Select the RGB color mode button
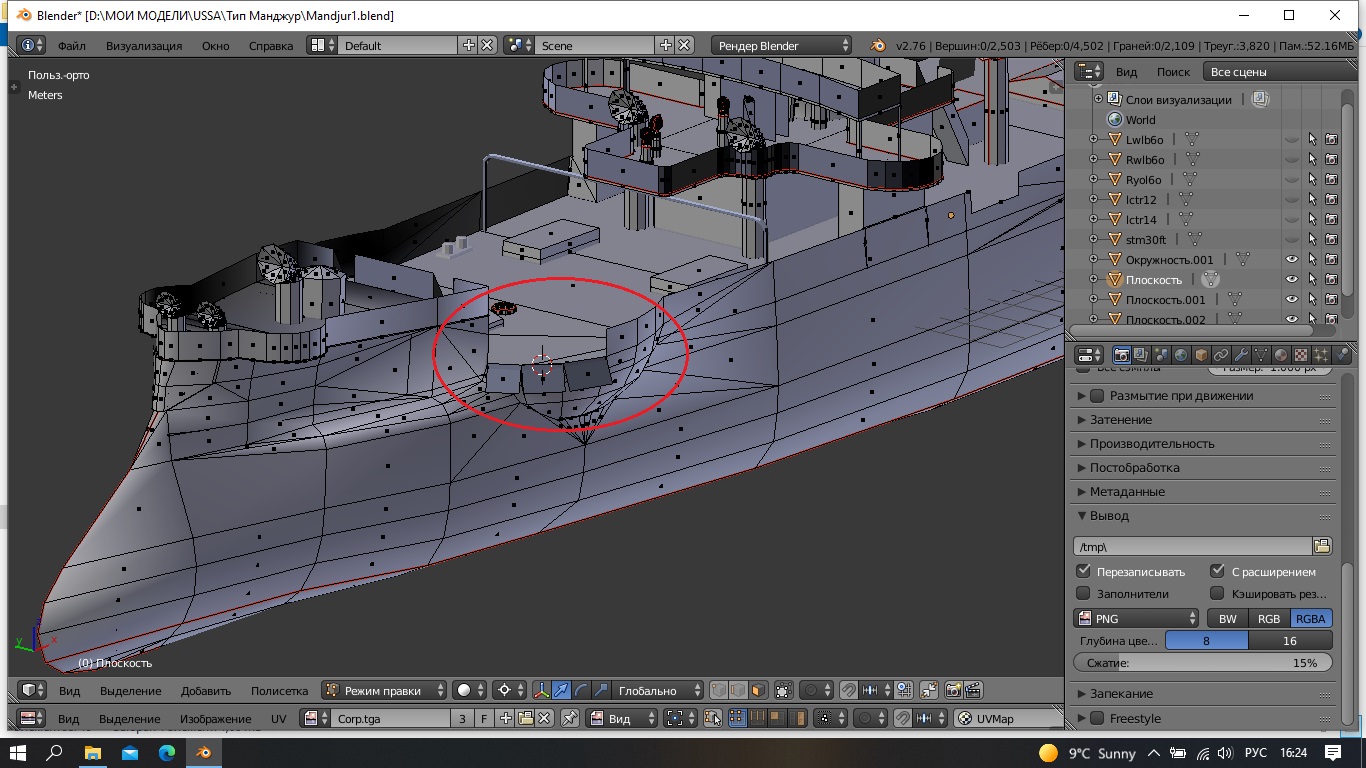The height and width of the screenshot is (768, 1366). 1268,618
